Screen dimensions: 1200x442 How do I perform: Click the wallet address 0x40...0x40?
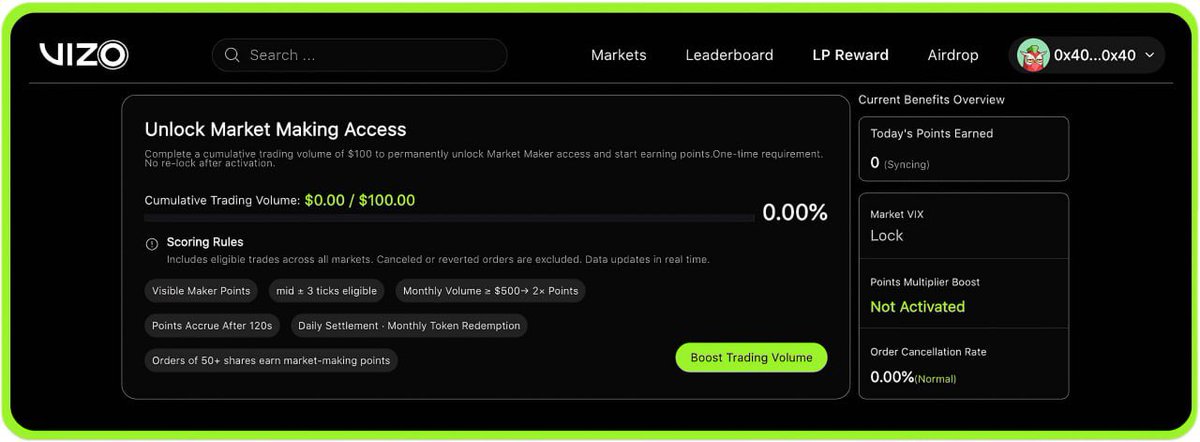coord(1095,56)
